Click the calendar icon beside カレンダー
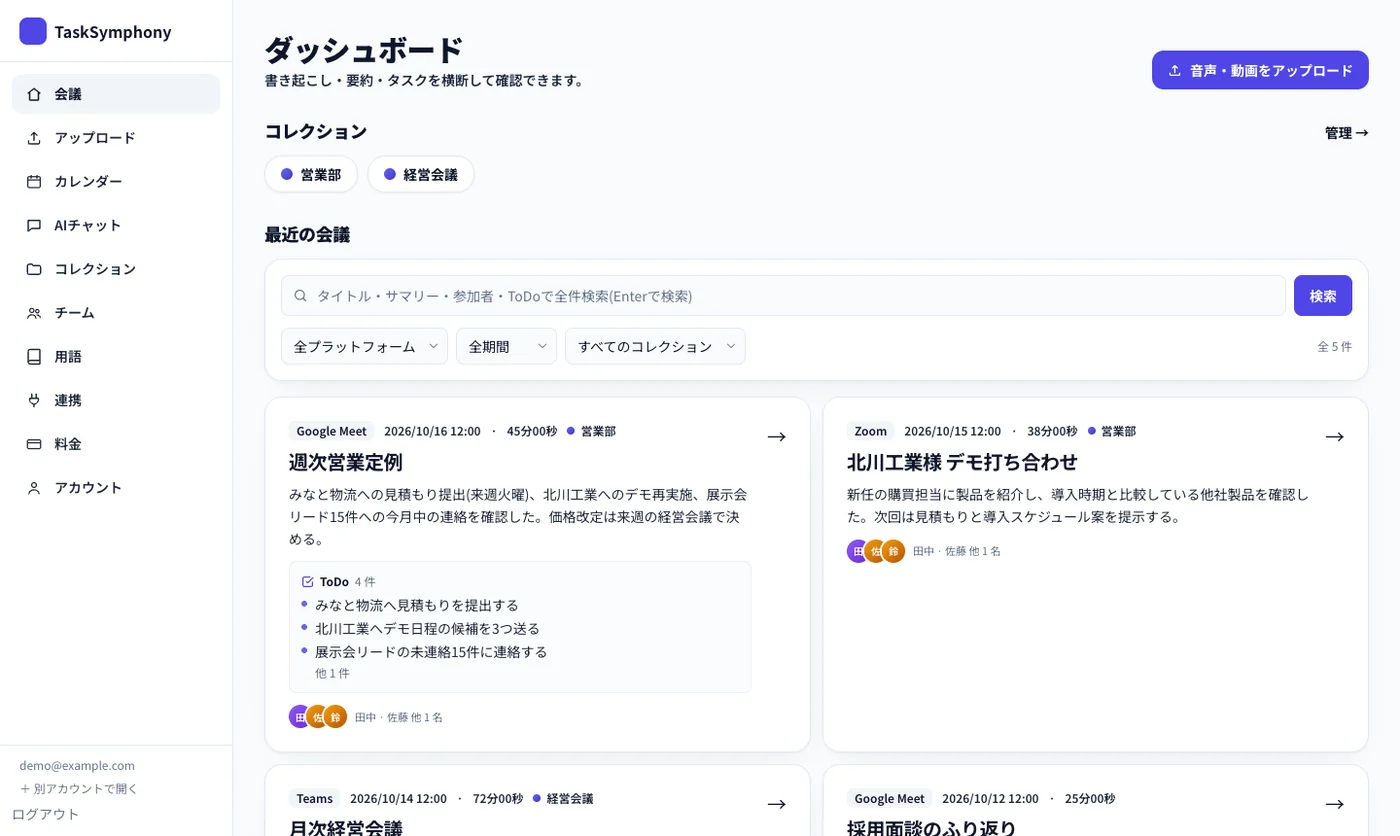 [34, 181]
